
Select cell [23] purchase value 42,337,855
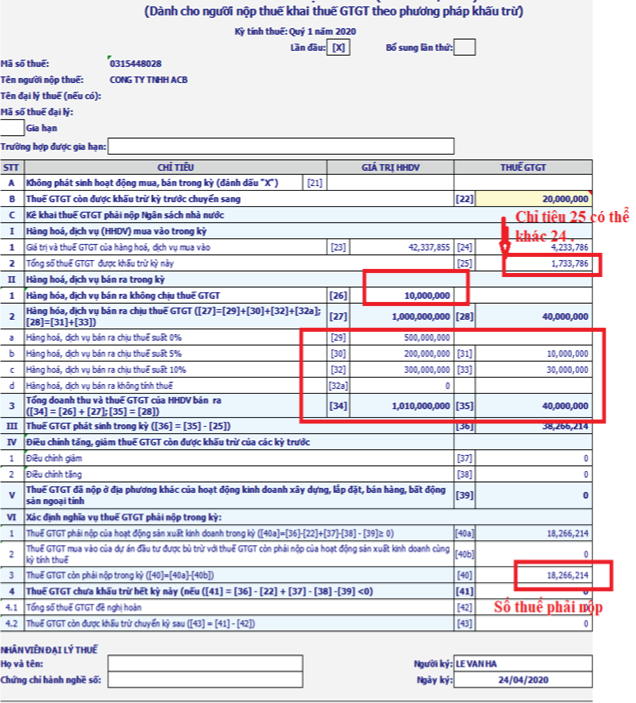pyautogui.click(x=408, y=246)
